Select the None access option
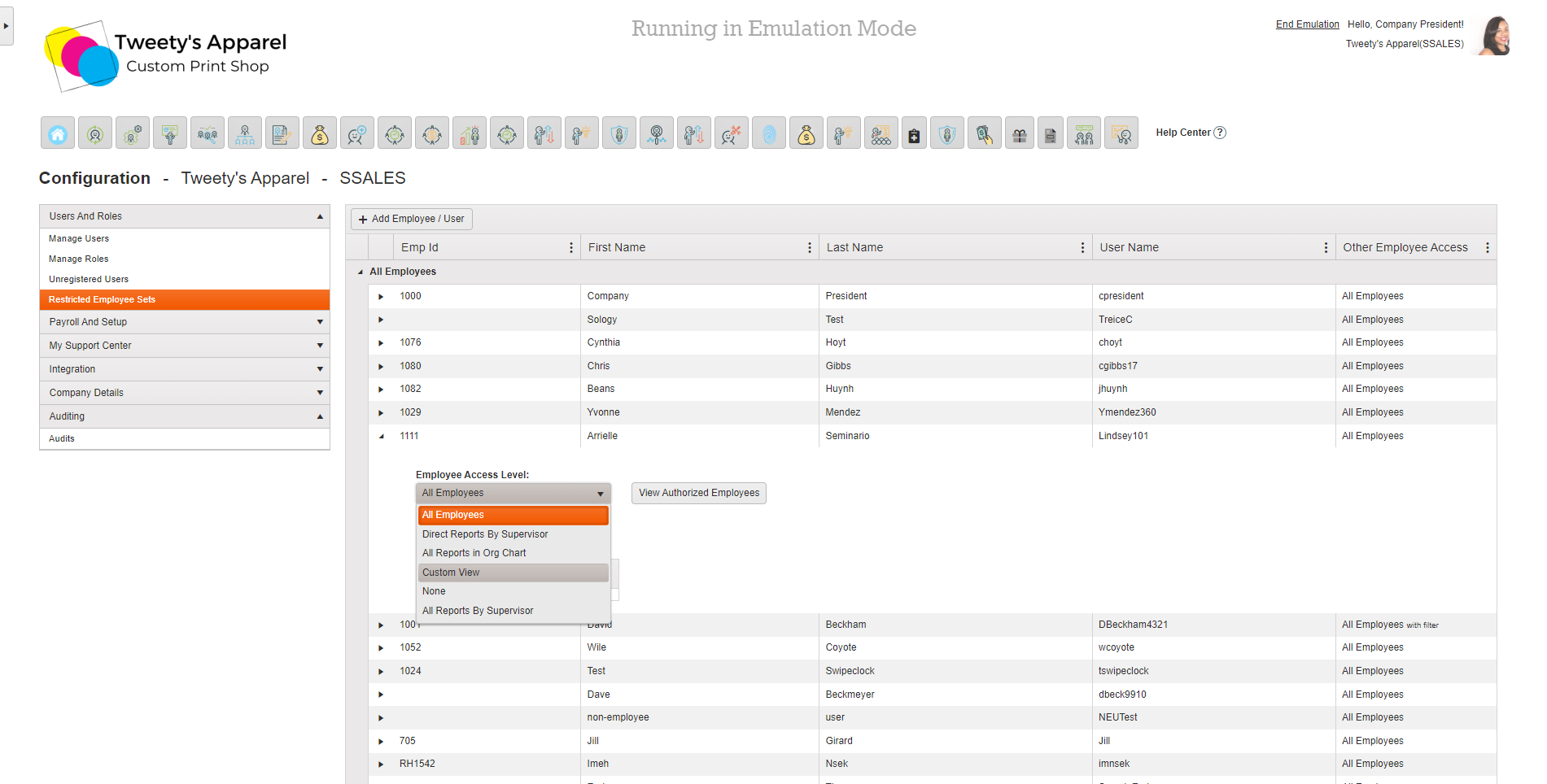The height and width of the screenshot is (784, 1547). 513,591
